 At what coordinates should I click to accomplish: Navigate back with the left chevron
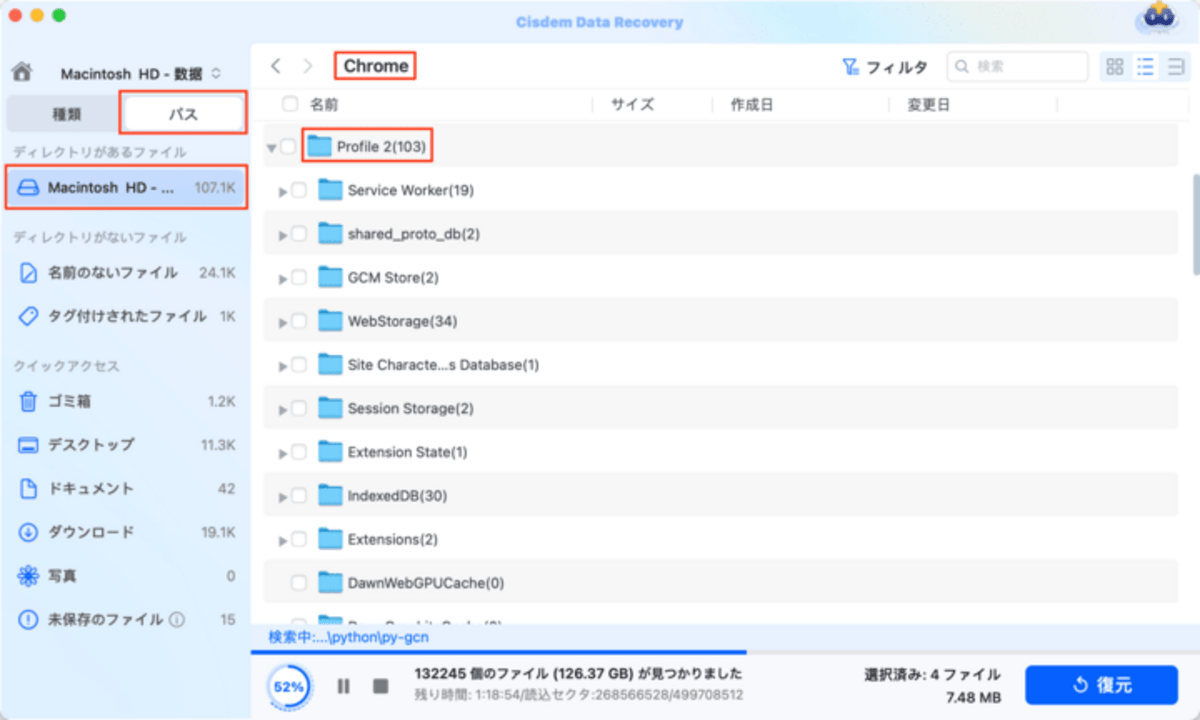276,66
